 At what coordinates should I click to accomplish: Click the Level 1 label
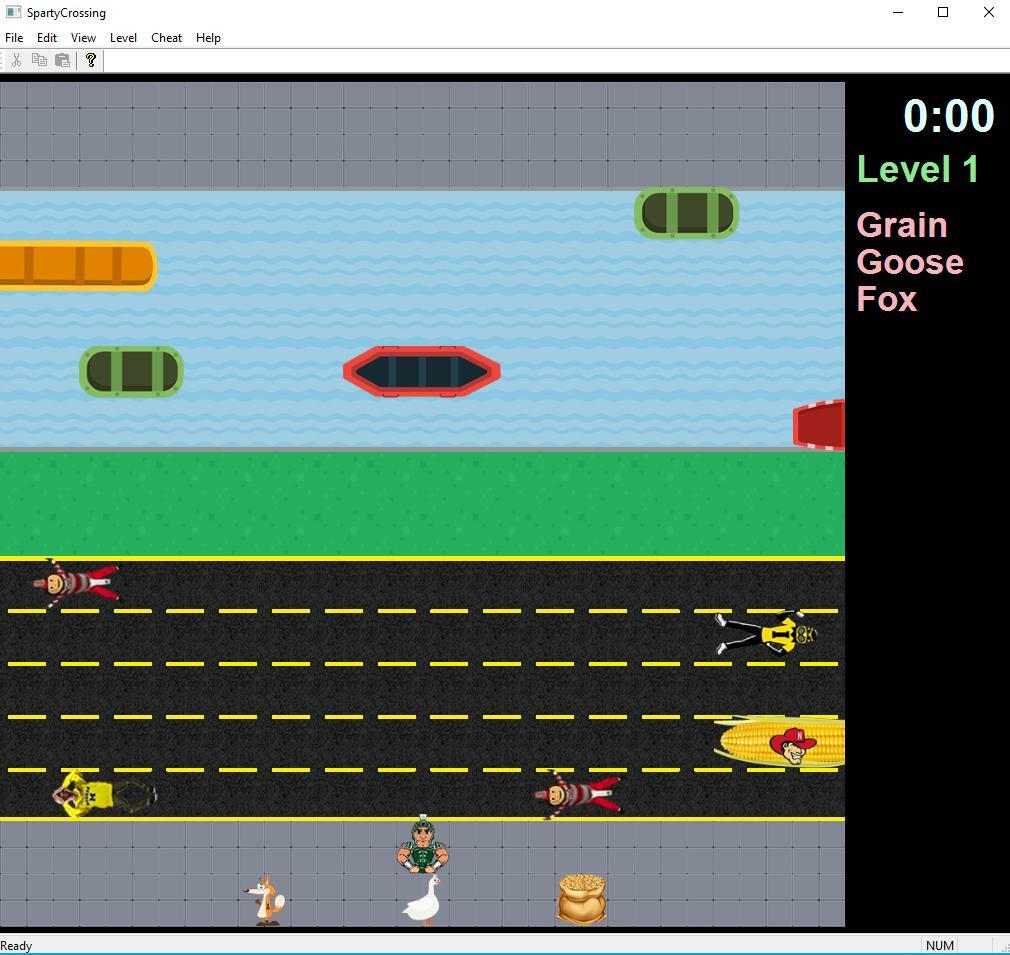(x=918, y=169)
